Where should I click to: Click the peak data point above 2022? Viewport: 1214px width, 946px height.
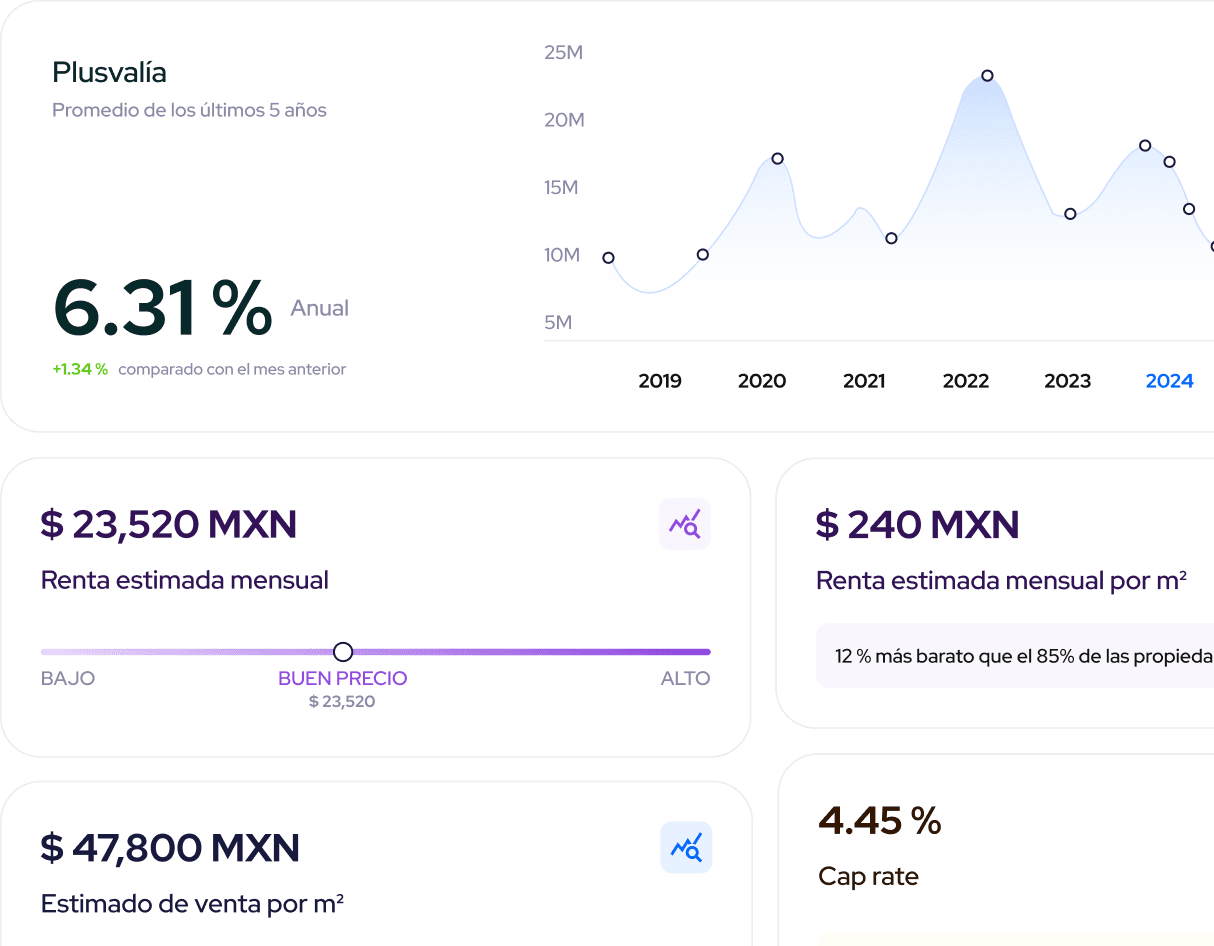[987, 75]
